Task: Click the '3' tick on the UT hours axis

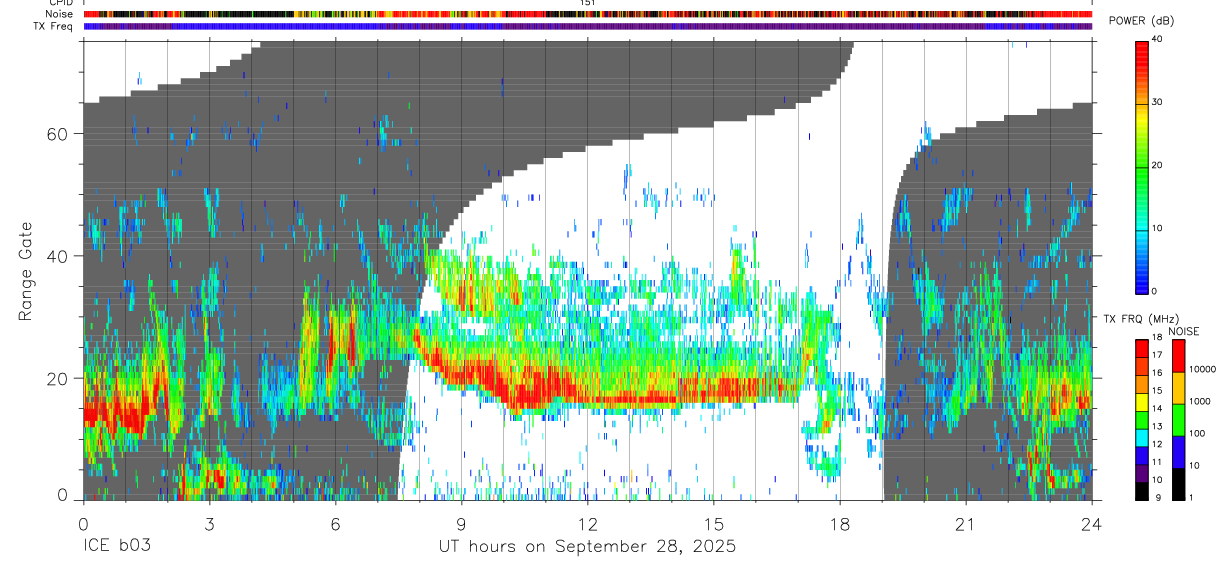Action: pyautogui.click(x=209, y=523)
